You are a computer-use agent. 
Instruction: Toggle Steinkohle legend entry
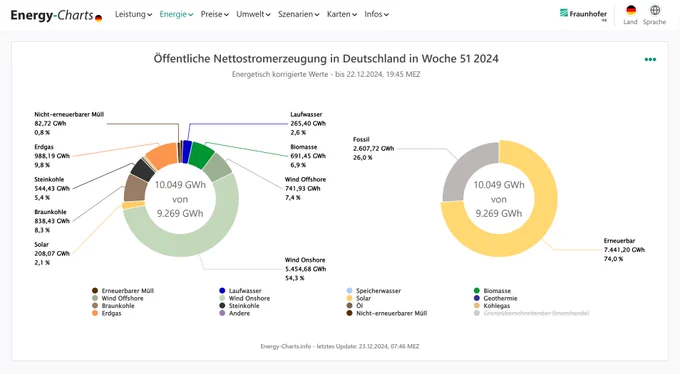239,305
